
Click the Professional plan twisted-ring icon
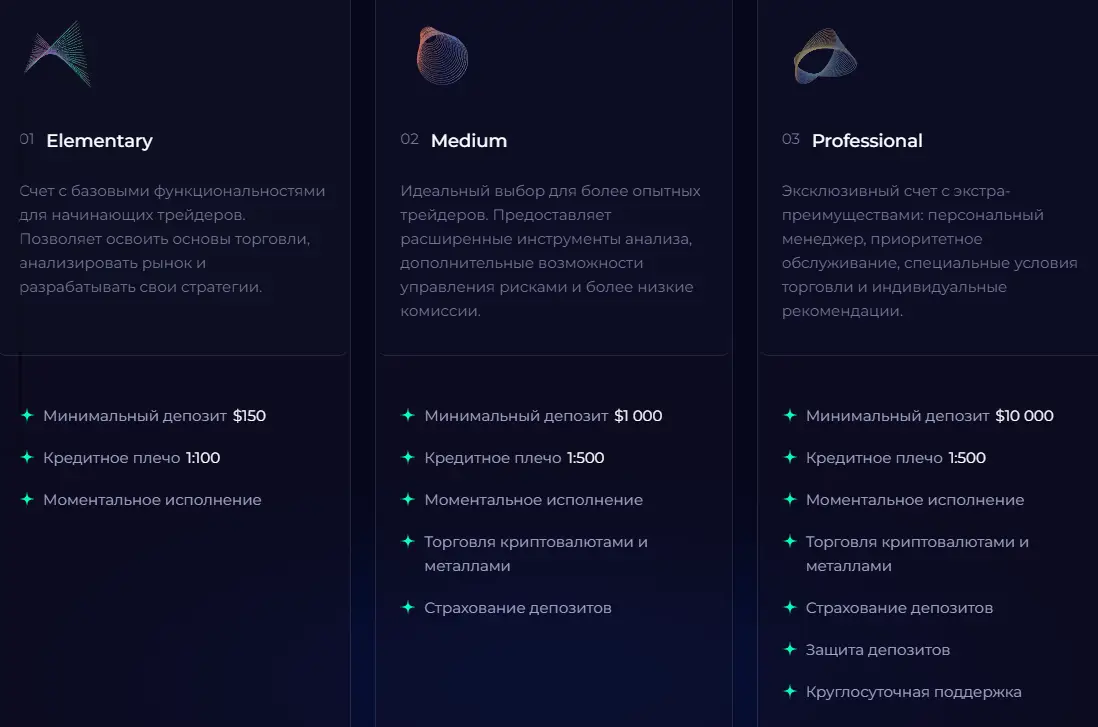pos(825,56)
